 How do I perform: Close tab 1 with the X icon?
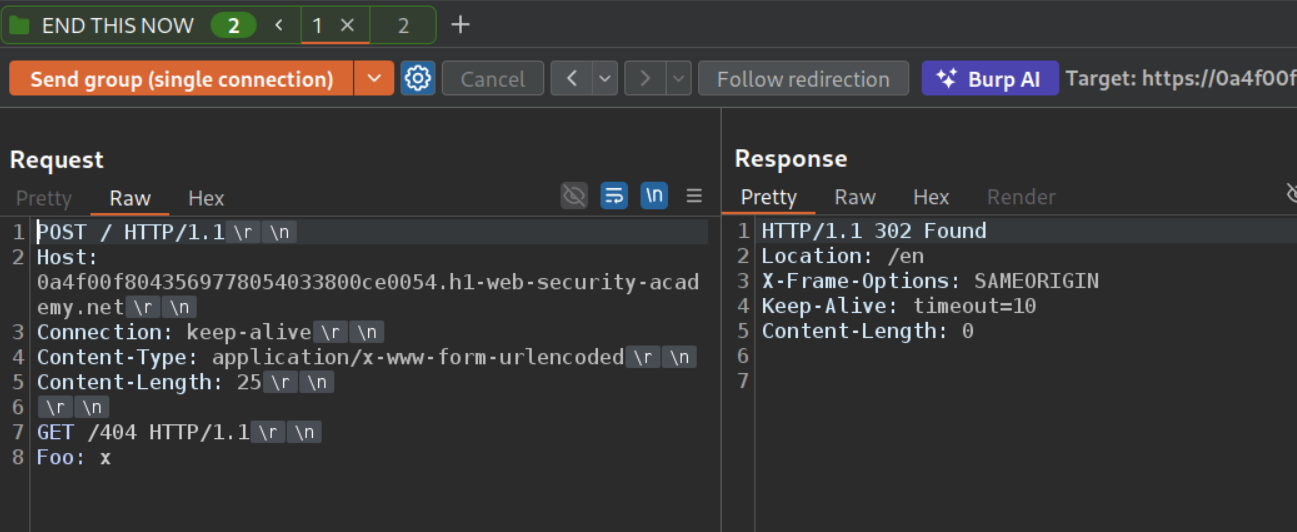click(x=347, y=25)
